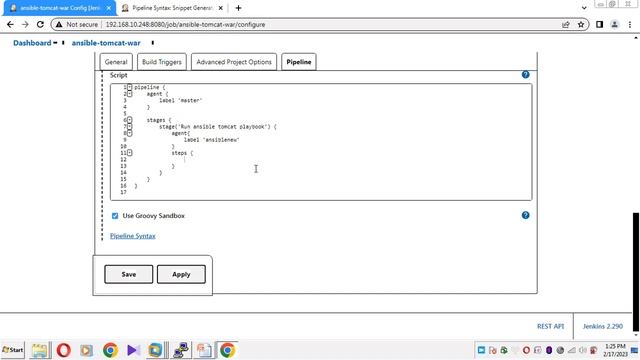Open the document viewer taskbar icon

(x=204, y=350)
